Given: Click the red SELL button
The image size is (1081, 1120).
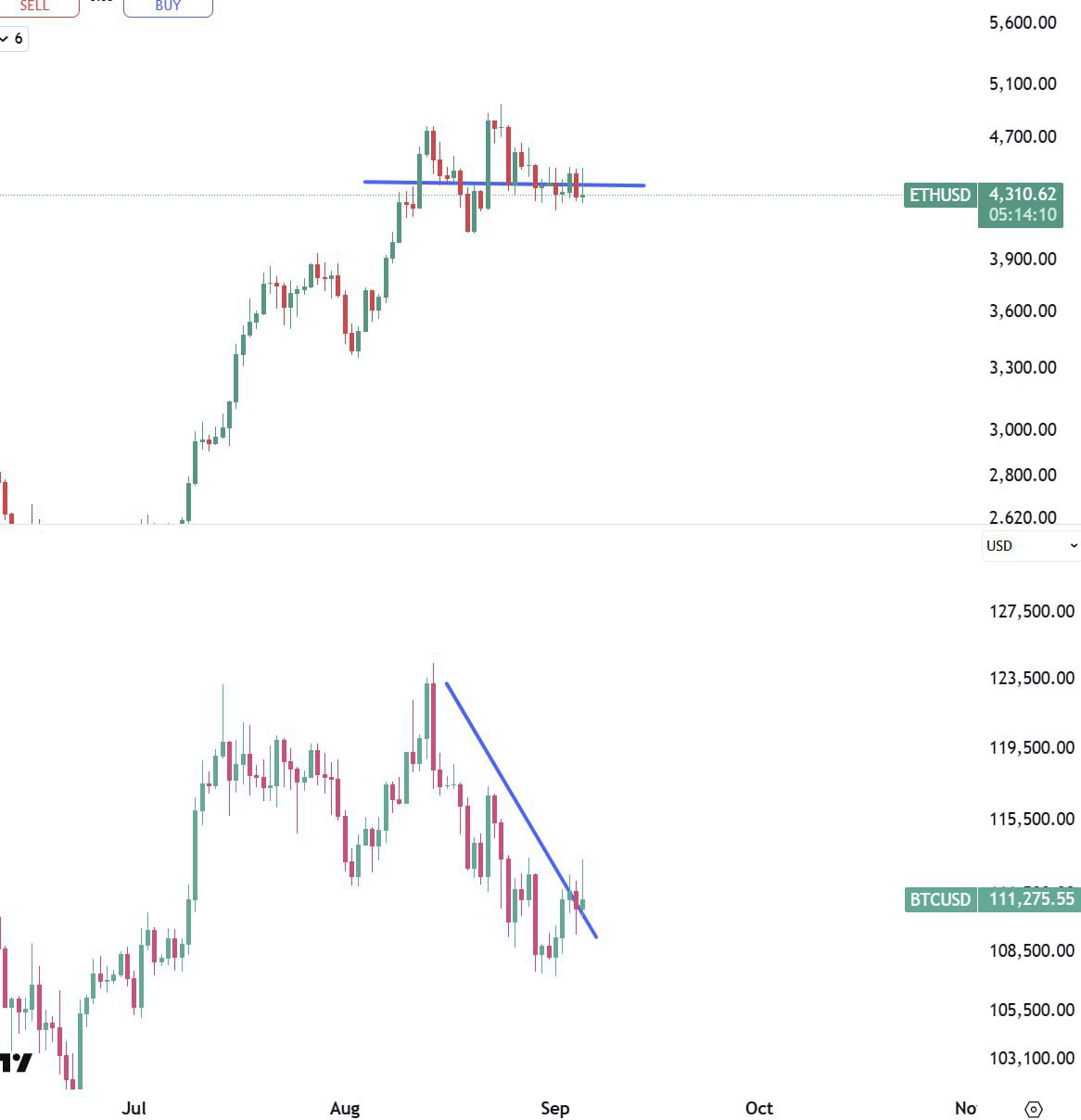Looking at the screenshot, I should (35, 6).
